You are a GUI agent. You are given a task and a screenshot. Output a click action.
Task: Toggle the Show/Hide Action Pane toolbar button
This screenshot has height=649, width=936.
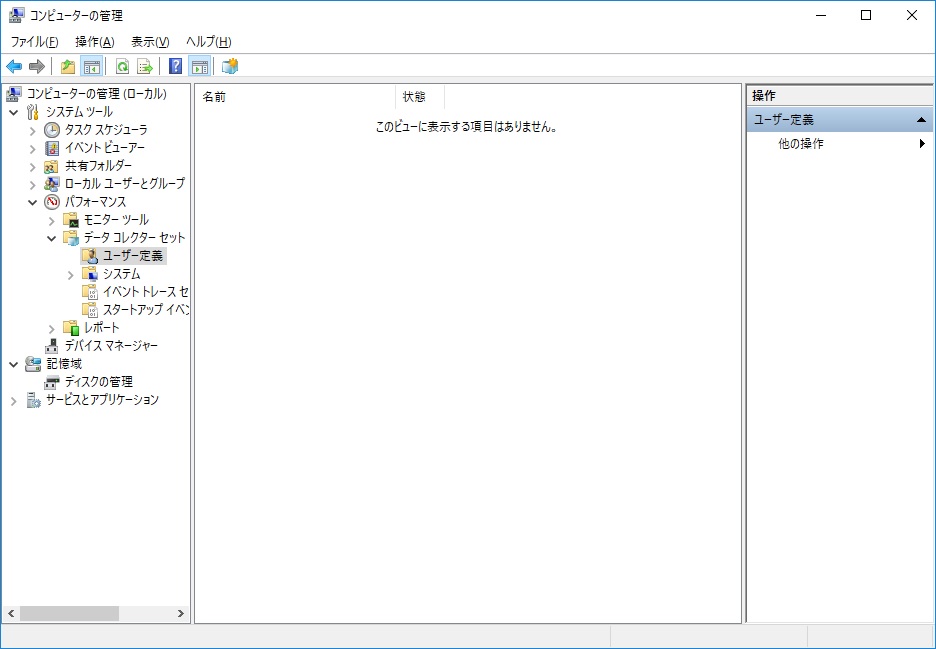click(200, 67)
